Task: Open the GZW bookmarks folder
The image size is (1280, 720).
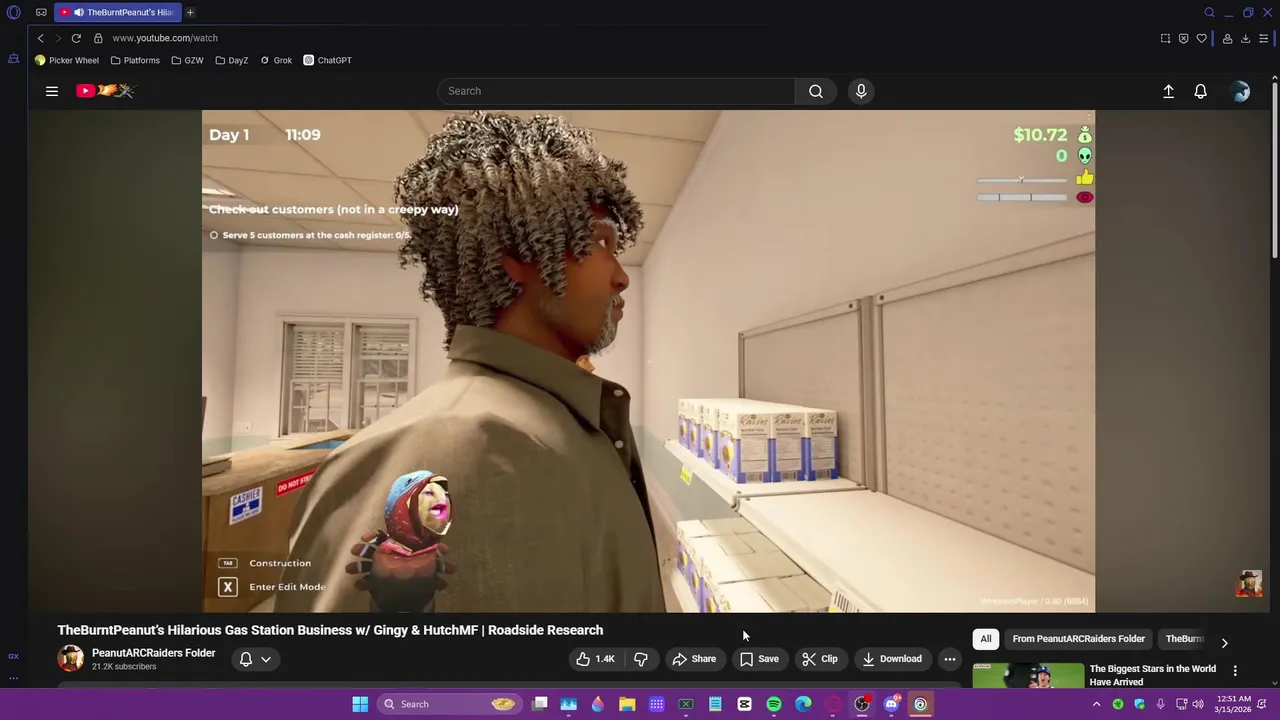Action: [x=187, y=60]
